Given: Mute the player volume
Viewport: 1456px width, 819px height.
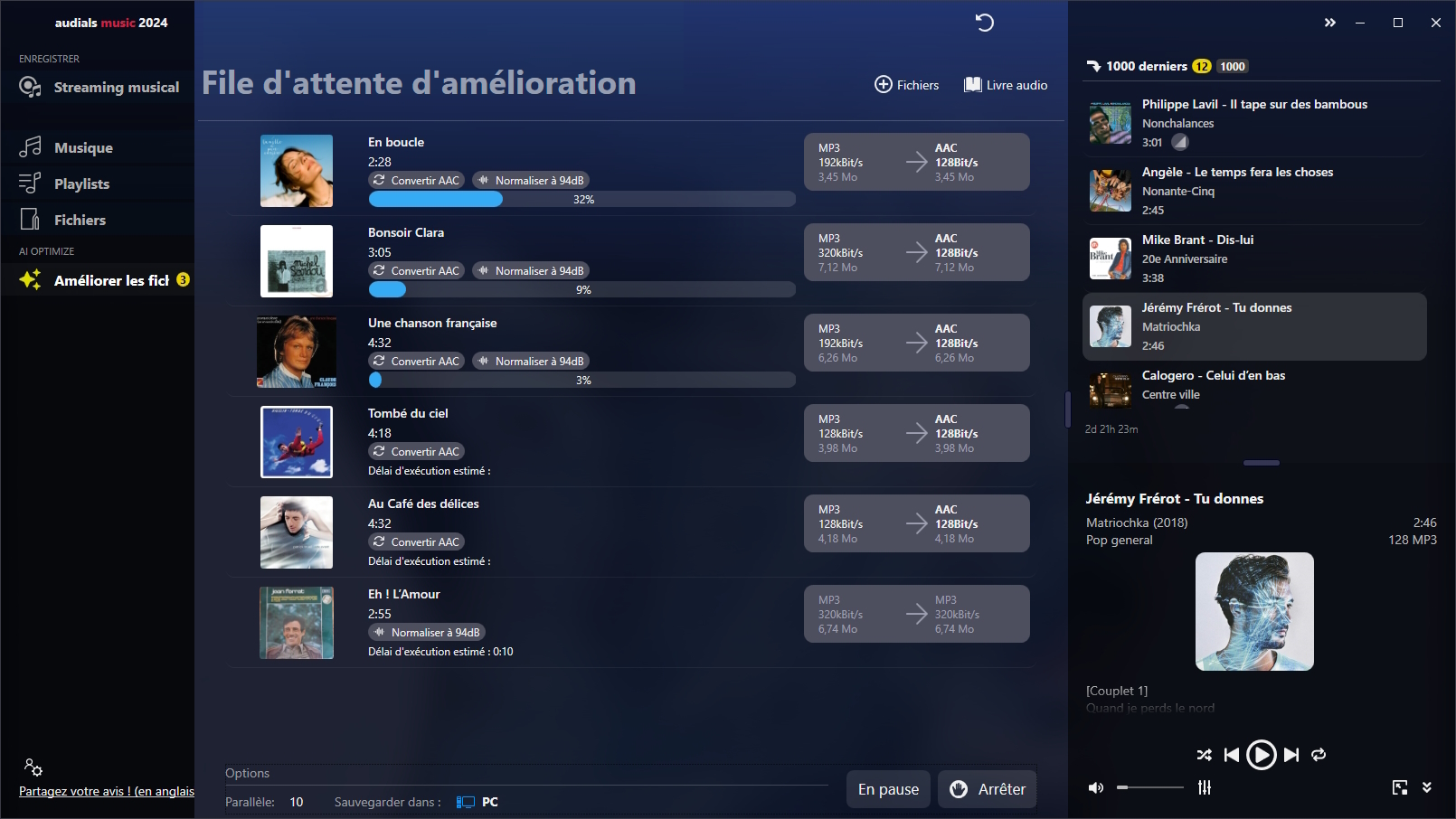Looking at the screenshot, I should pos(1096,788).
